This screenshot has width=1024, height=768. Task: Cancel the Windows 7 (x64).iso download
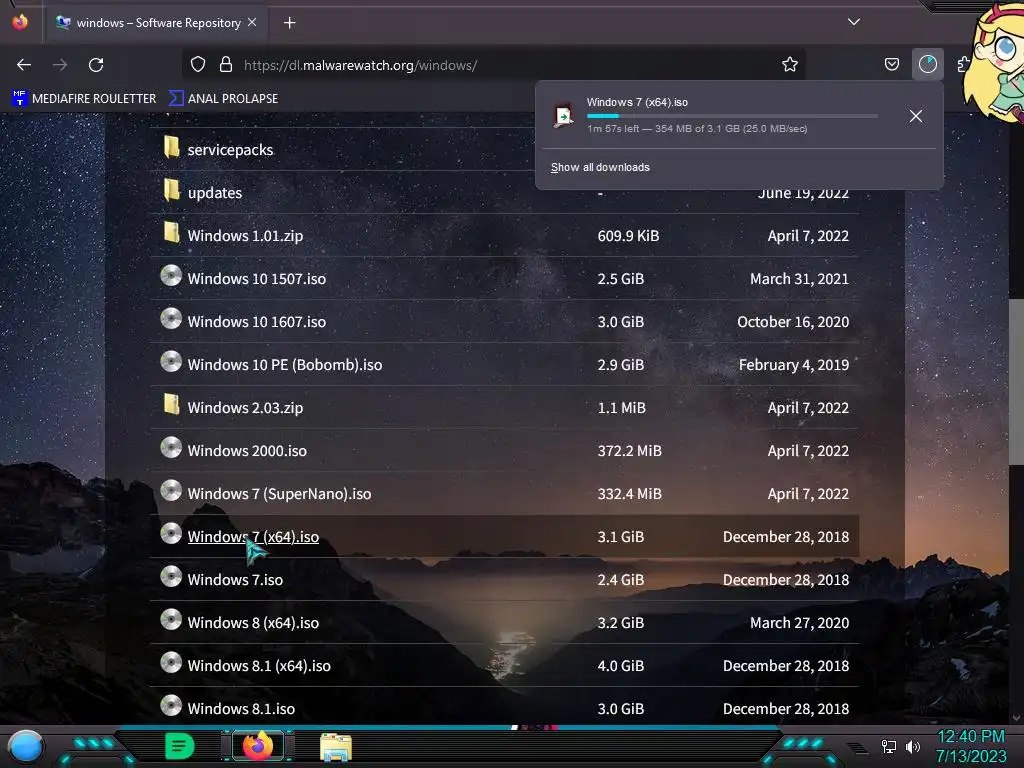click(x=916, y=116)
